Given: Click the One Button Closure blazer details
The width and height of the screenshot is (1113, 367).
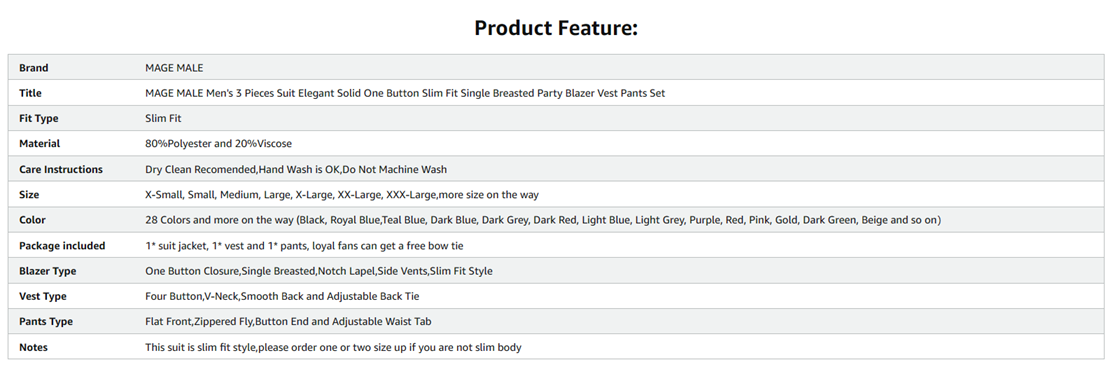Looking at the screenshot, I should [319, 271].
